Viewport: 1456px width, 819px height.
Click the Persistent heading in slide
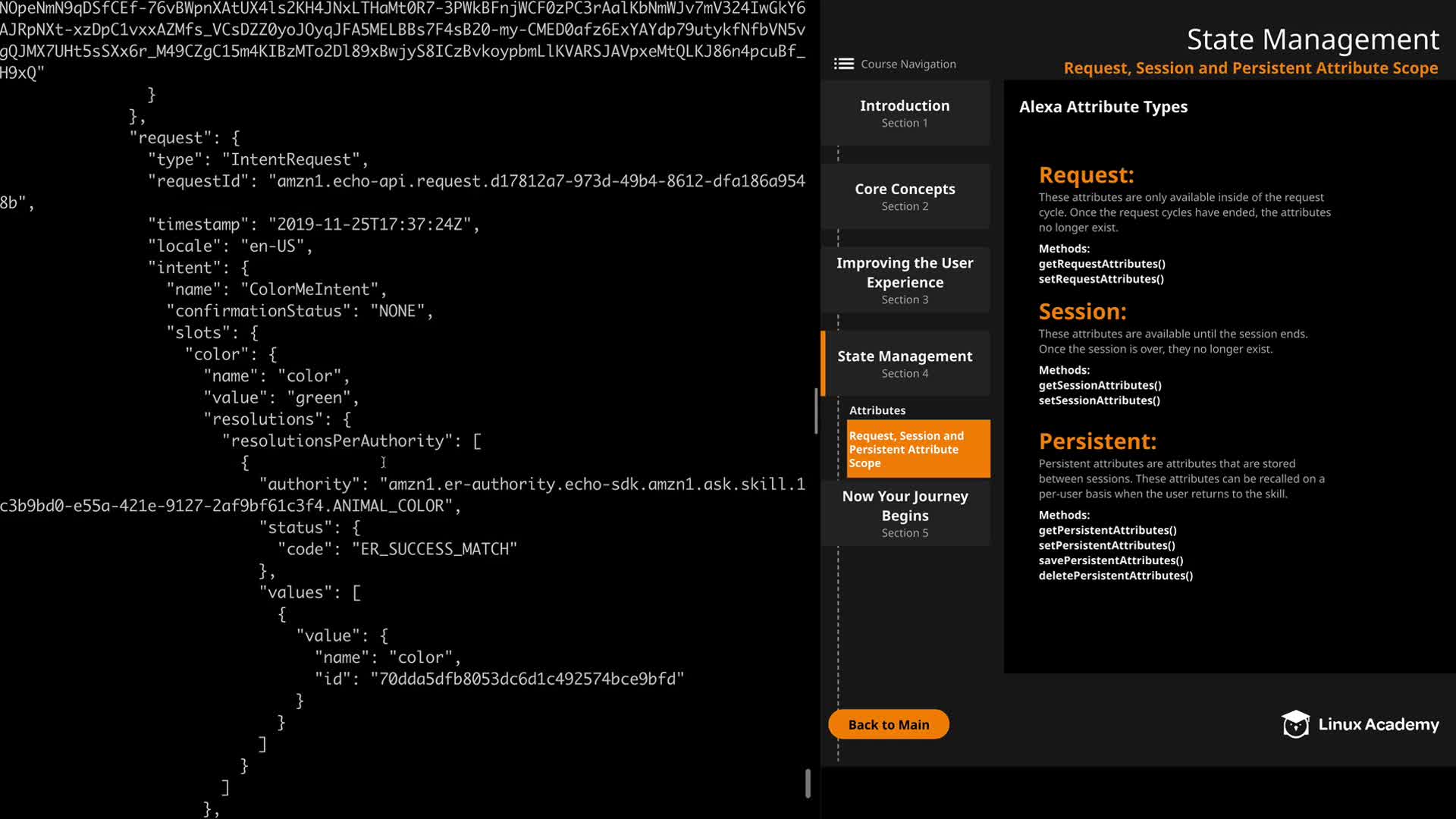1097,441
